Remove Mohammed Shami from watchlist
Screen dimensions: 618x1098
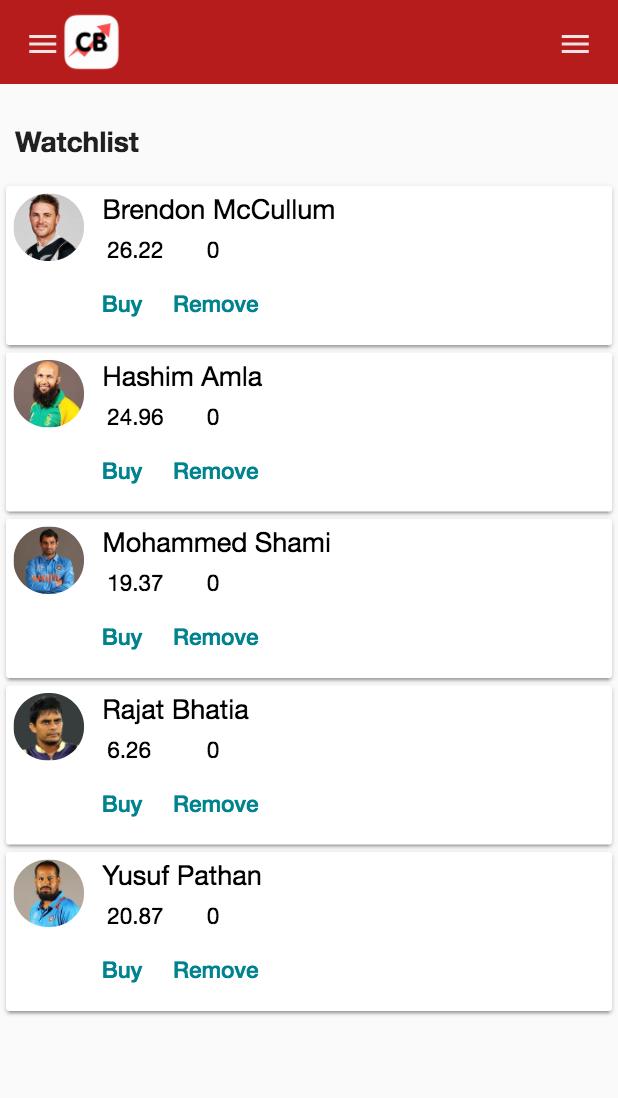(x=216, y=638)
